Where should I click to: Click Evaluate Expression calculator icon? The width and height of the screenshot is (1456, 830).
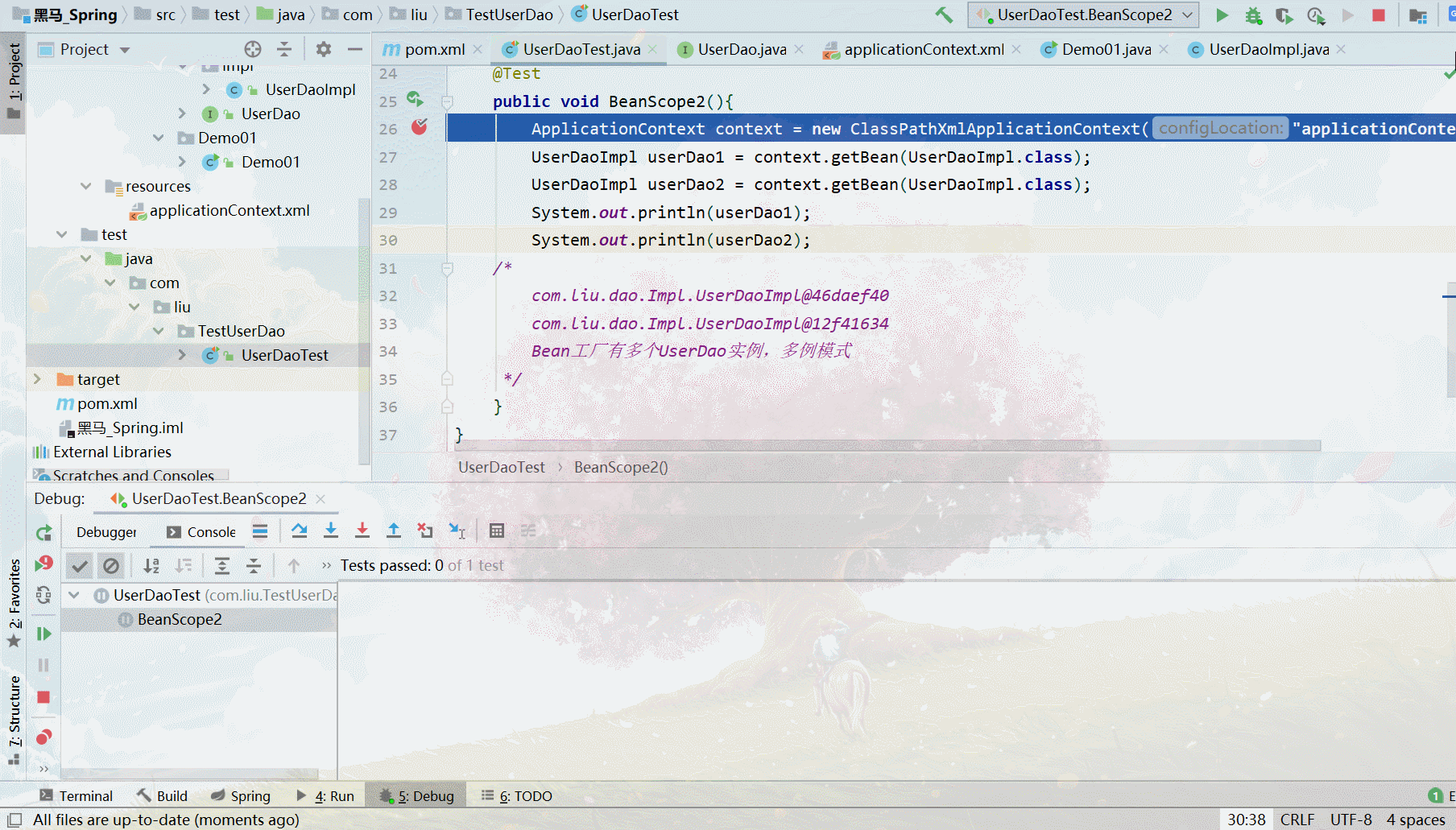497,531
